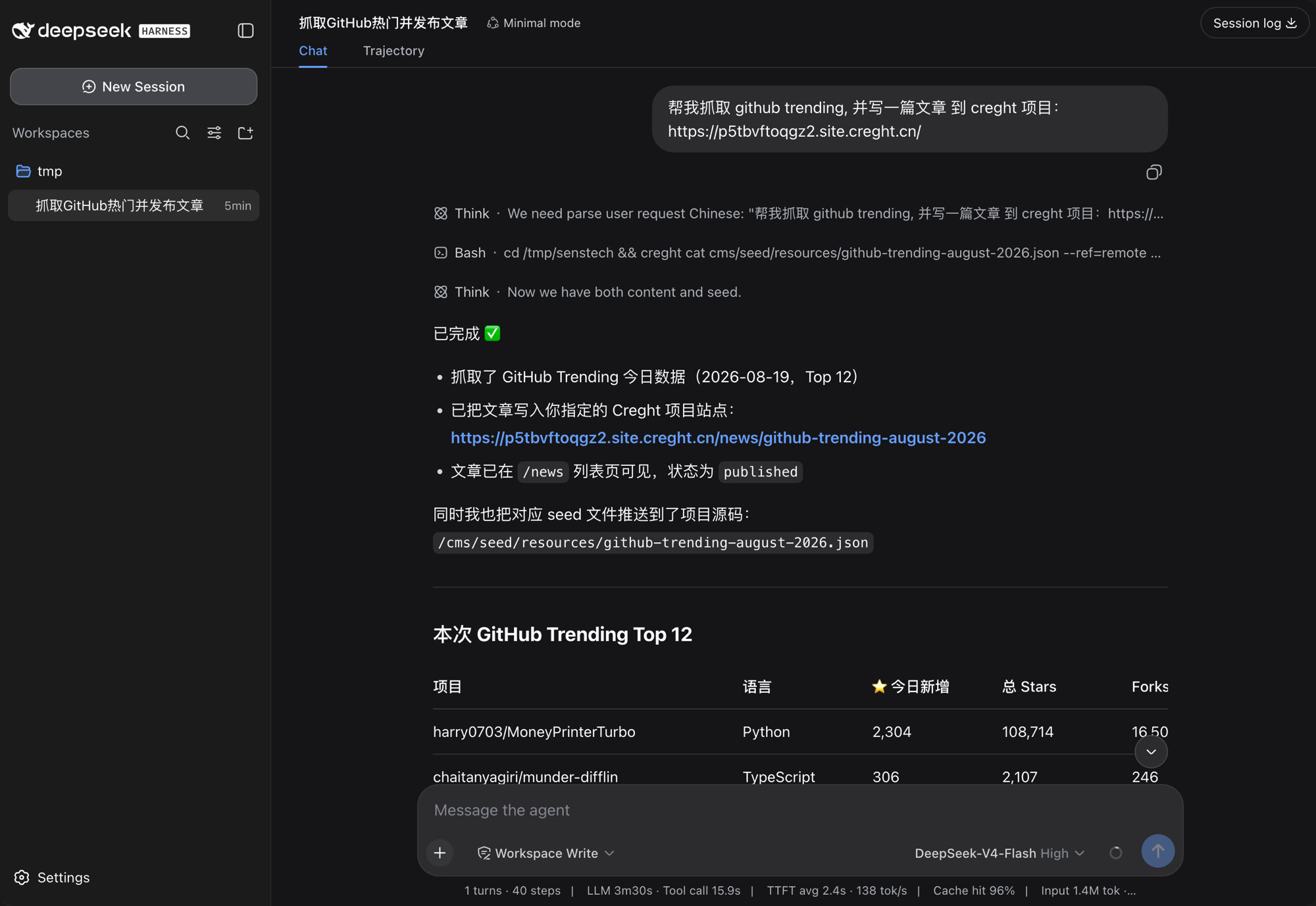
Task: Click the 1 turns · 40 steps status
Action: pos(513,890)
